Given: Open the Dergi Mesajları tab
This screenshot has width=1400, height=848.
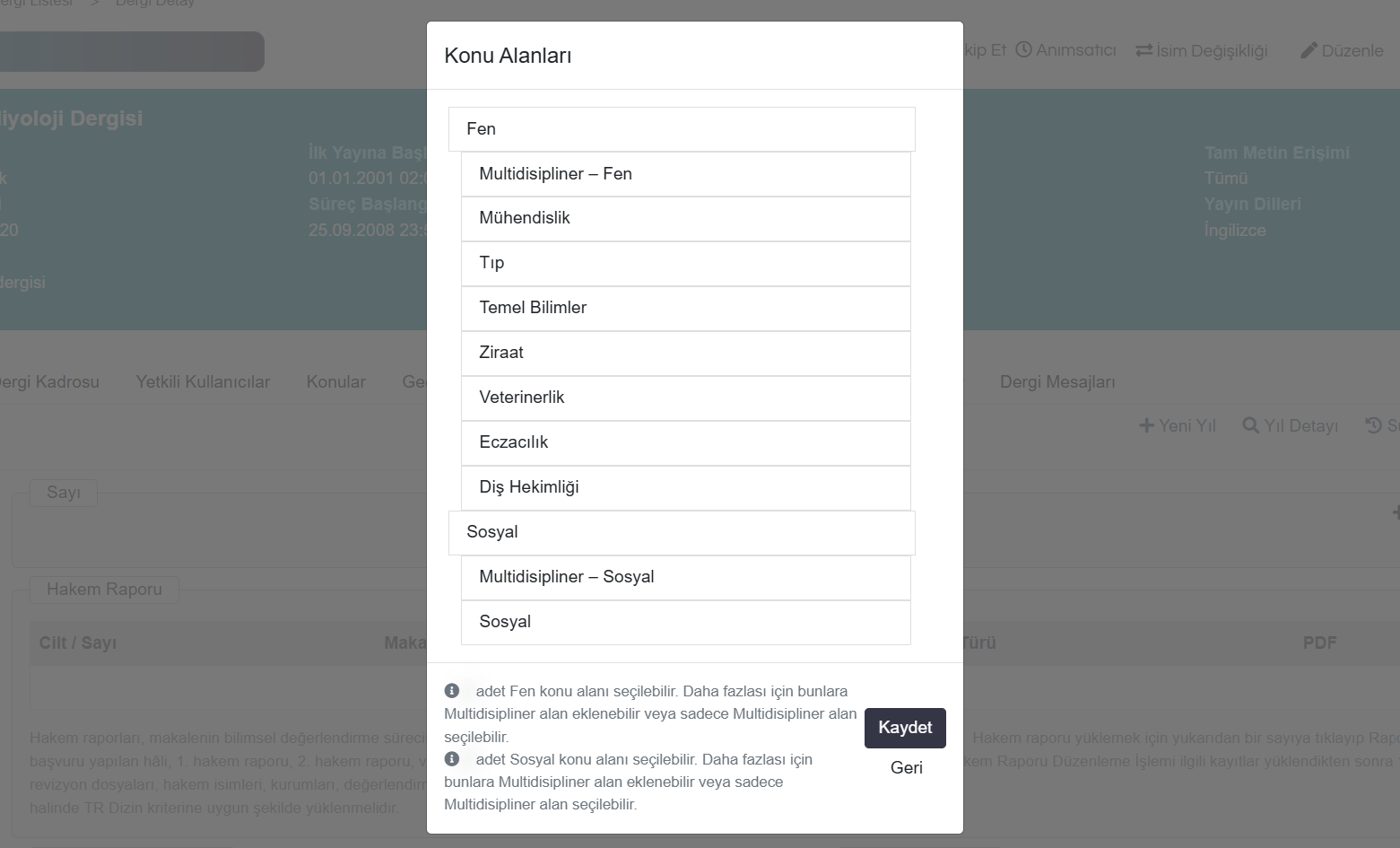Looking at the screenshot, I should [1057, 382].
